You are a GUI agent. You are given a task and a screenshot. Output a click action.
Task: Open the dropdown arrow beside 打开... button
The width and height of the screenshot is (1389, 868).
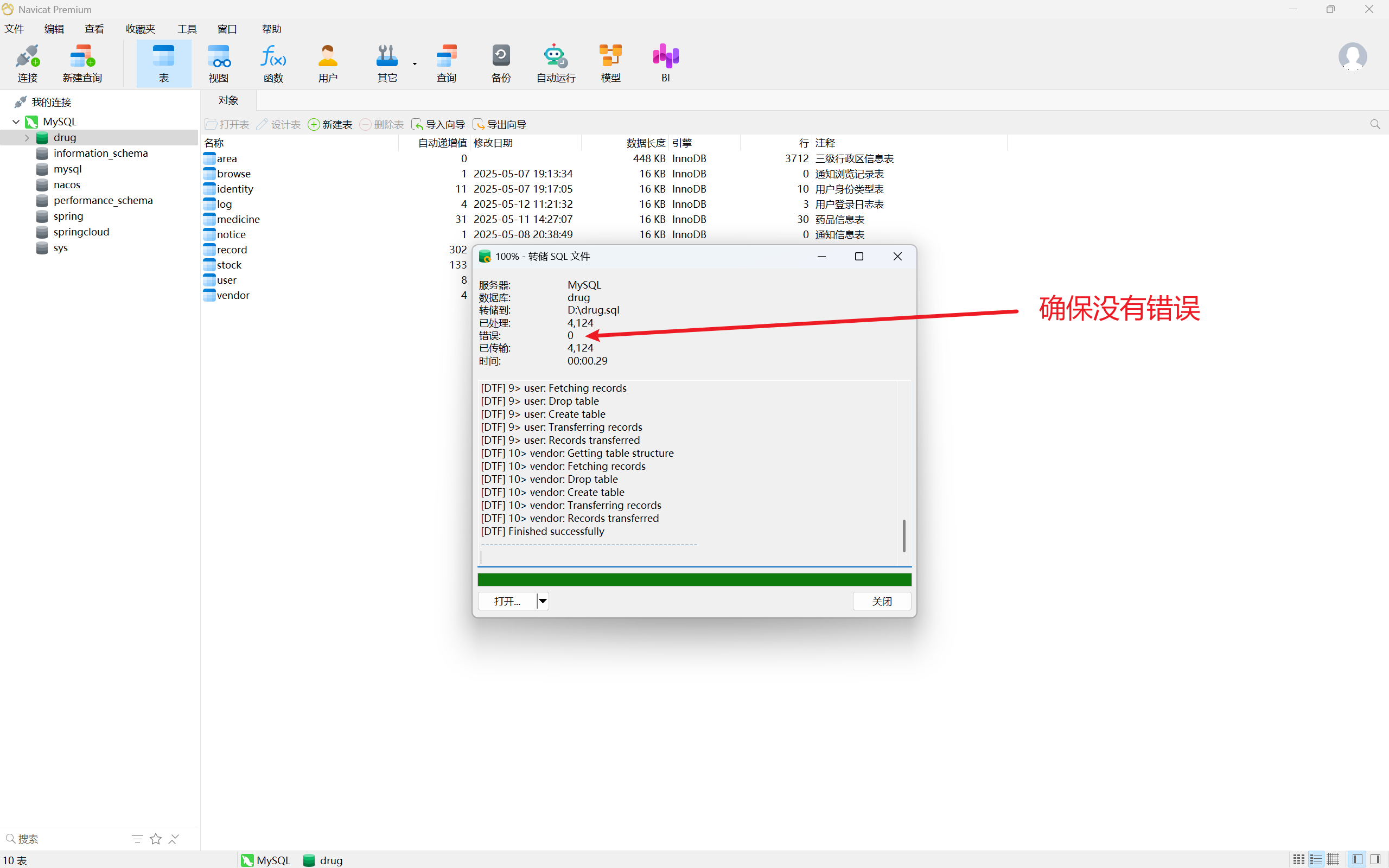[x=543, y=601]
